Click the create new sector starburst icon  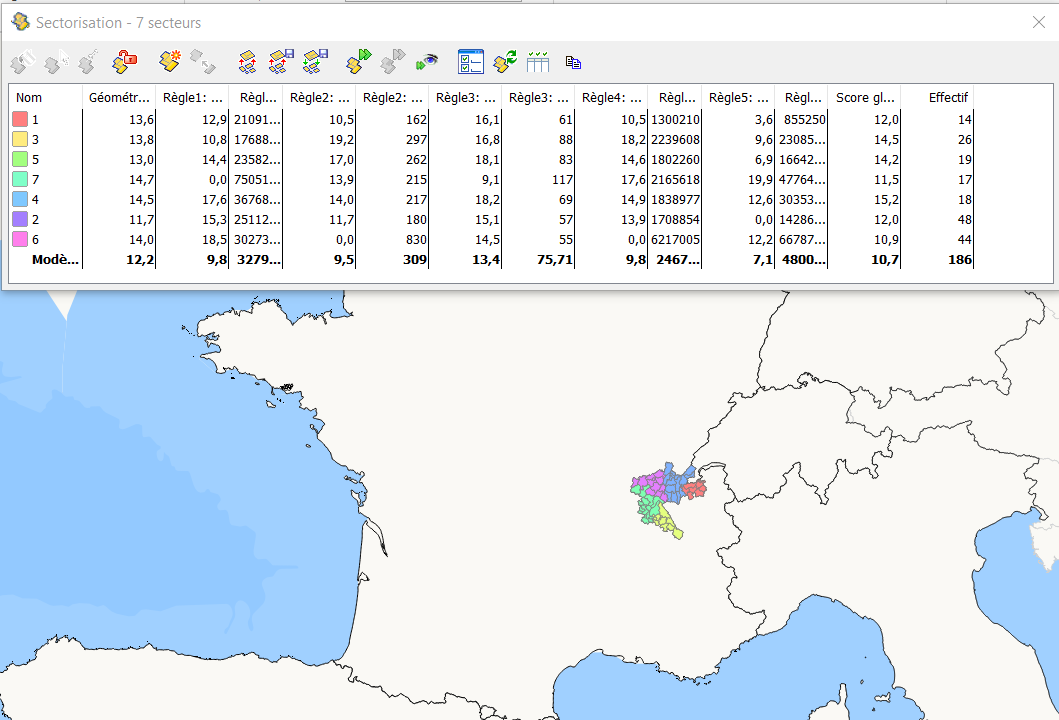tap(171, 62)
